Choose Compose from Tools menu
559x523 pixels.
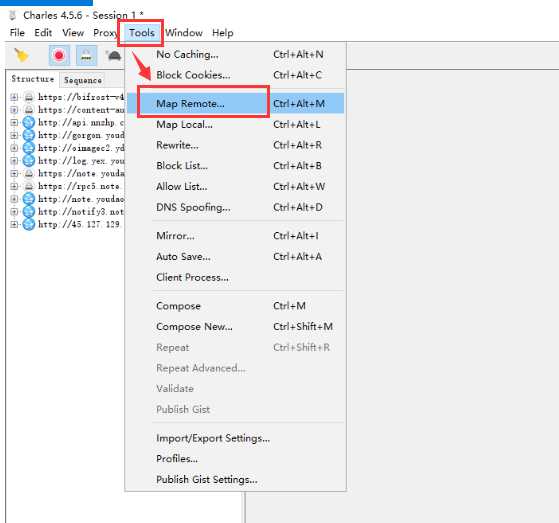coord(235,306)
